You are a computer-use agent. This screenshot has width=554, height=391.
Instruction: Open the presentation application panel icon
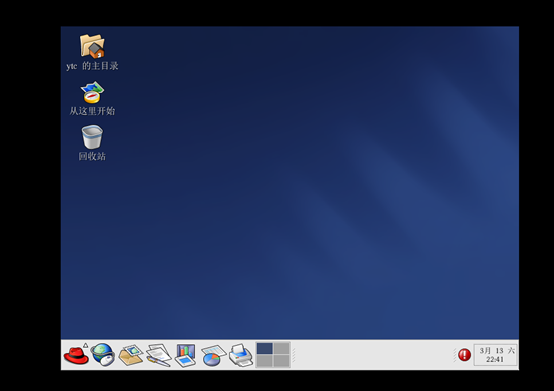[185, 355]
